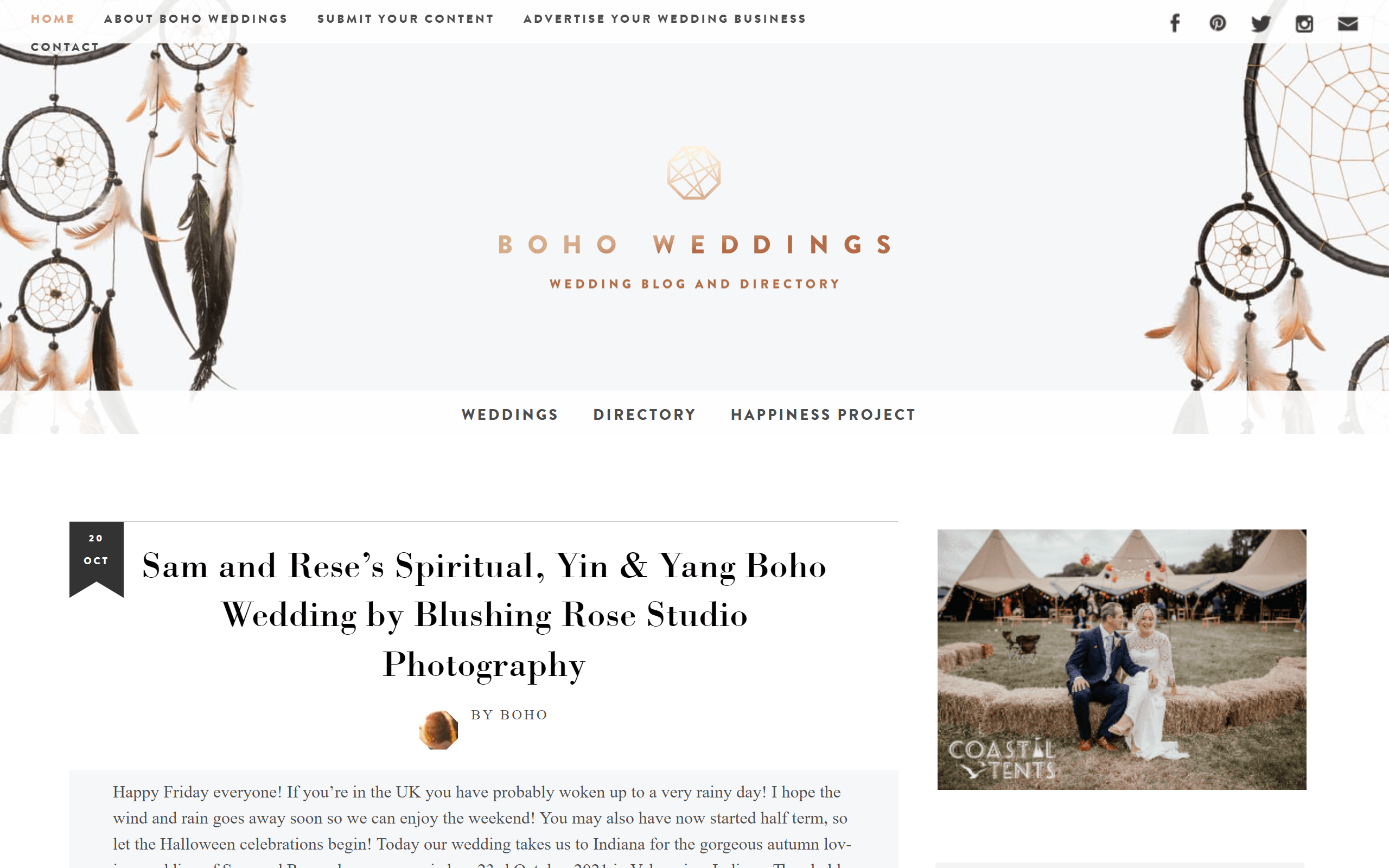Screen dimensions: 1389x868
Task: Select the Weddings category menu
Action: click(509, 414)
